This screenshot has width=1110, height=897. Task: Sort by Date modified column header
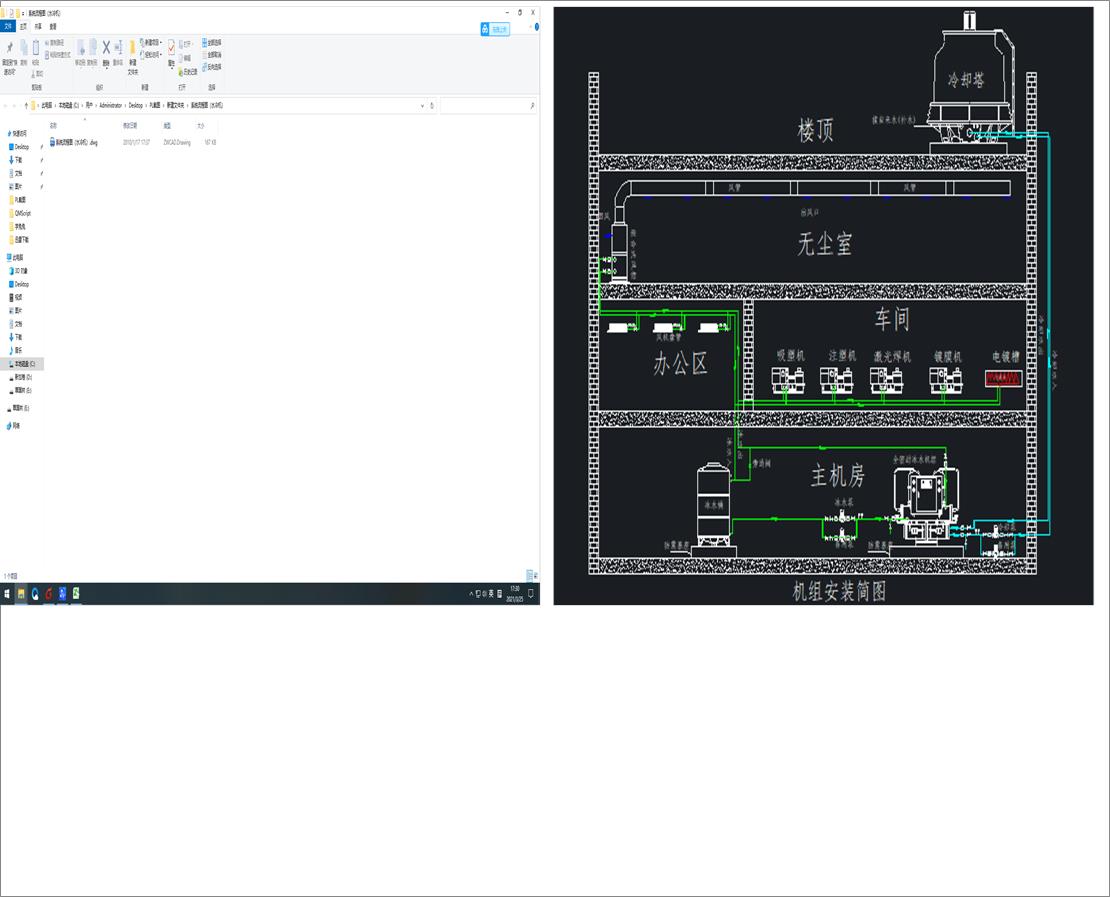click(x=130, y=125)
